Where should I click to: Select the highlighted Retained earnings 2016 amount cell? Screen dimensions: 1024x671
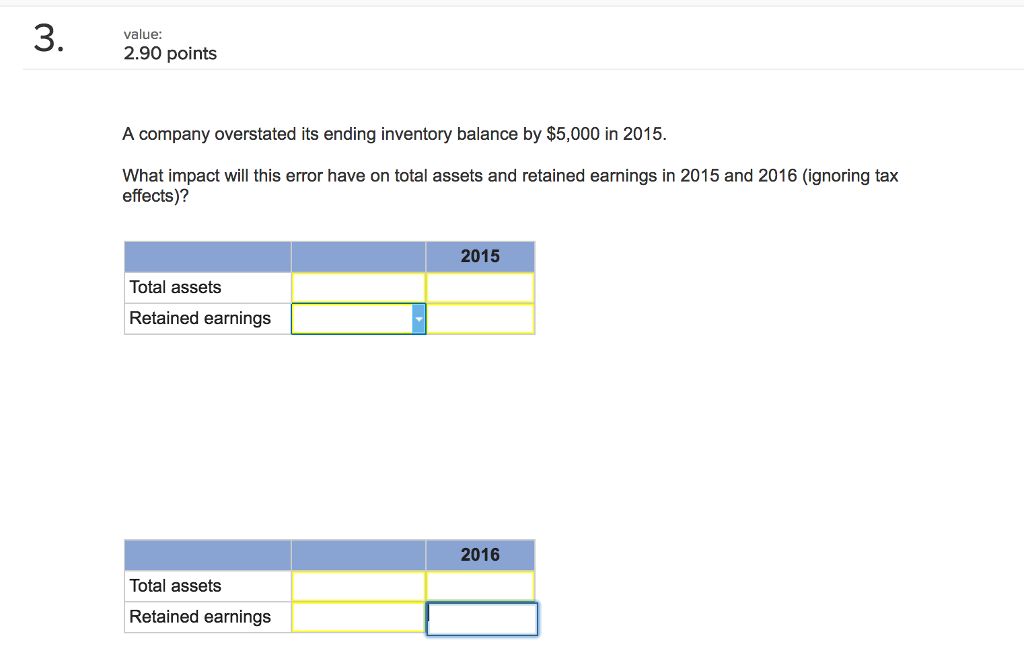pos(482,618)
